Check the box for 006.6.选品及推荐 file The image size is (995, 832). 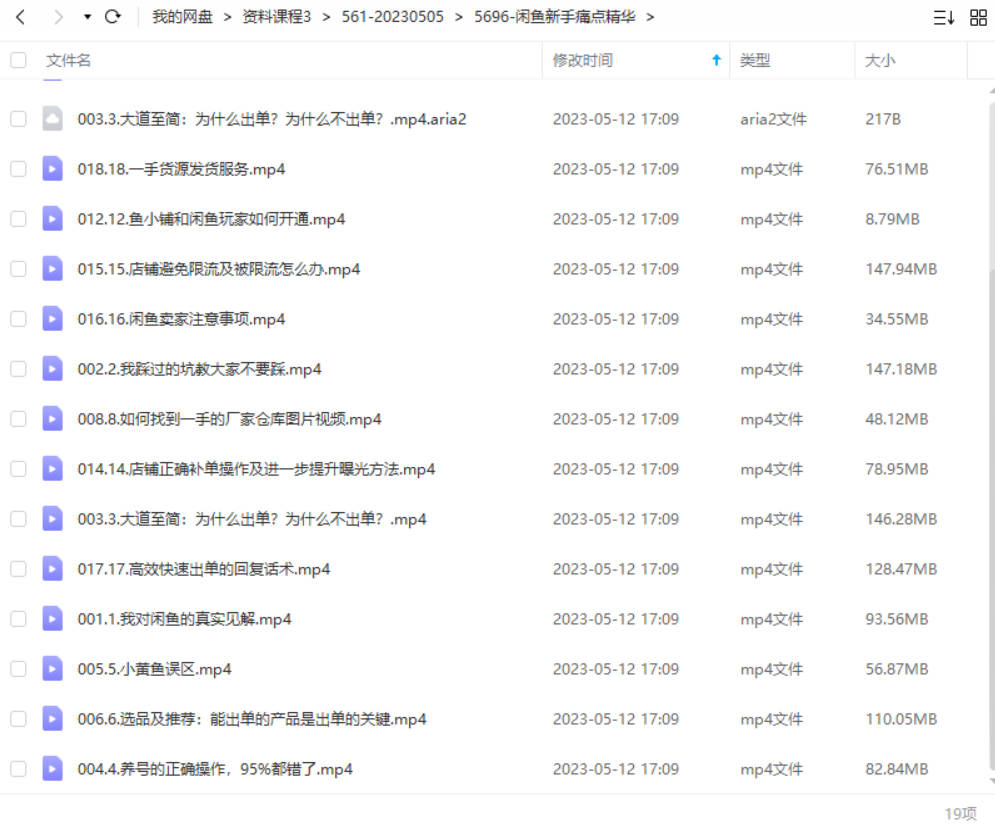point(18,719)
